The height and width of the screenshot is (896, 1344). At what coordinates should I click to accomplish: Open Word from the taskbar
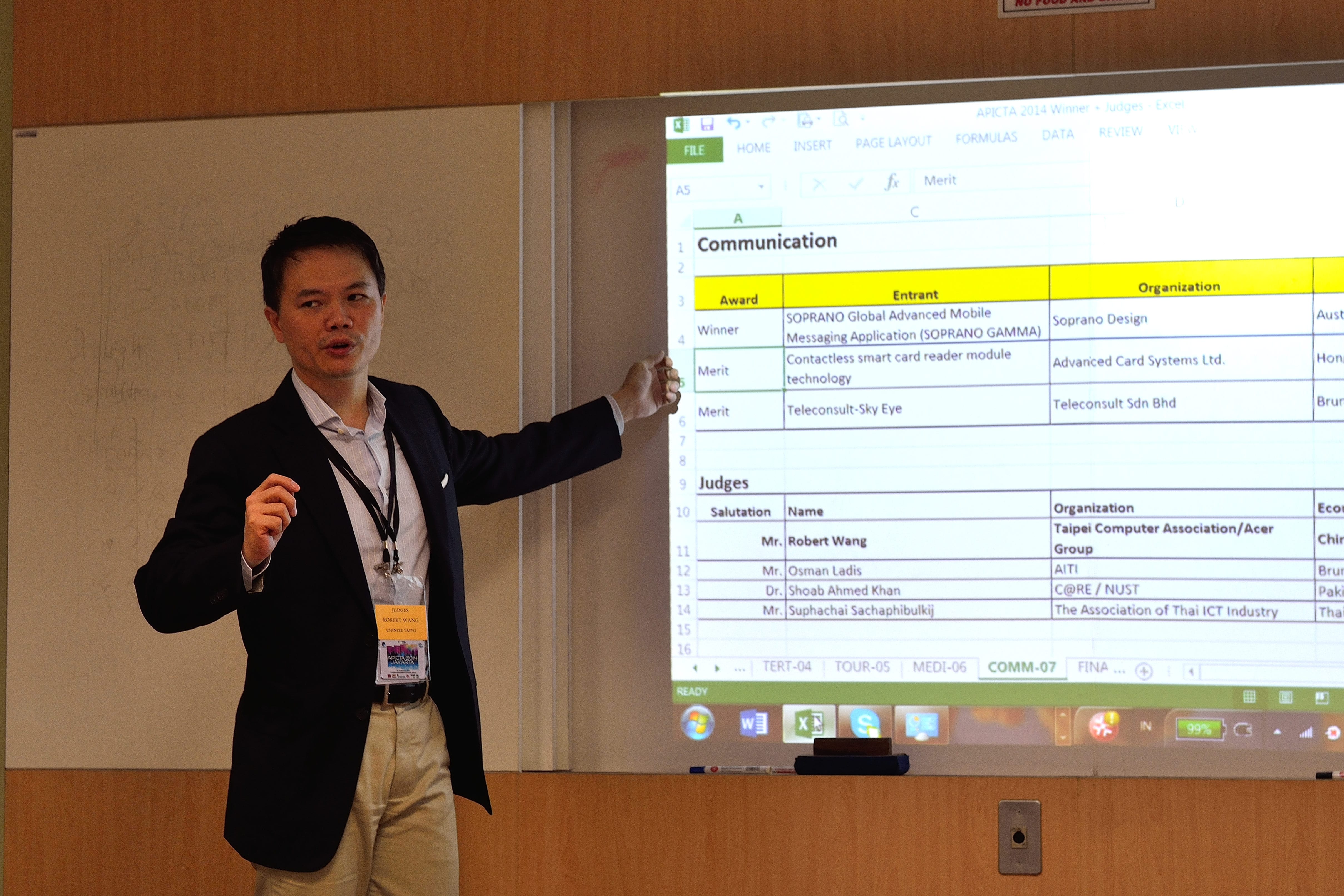click(x=754, y=724)
